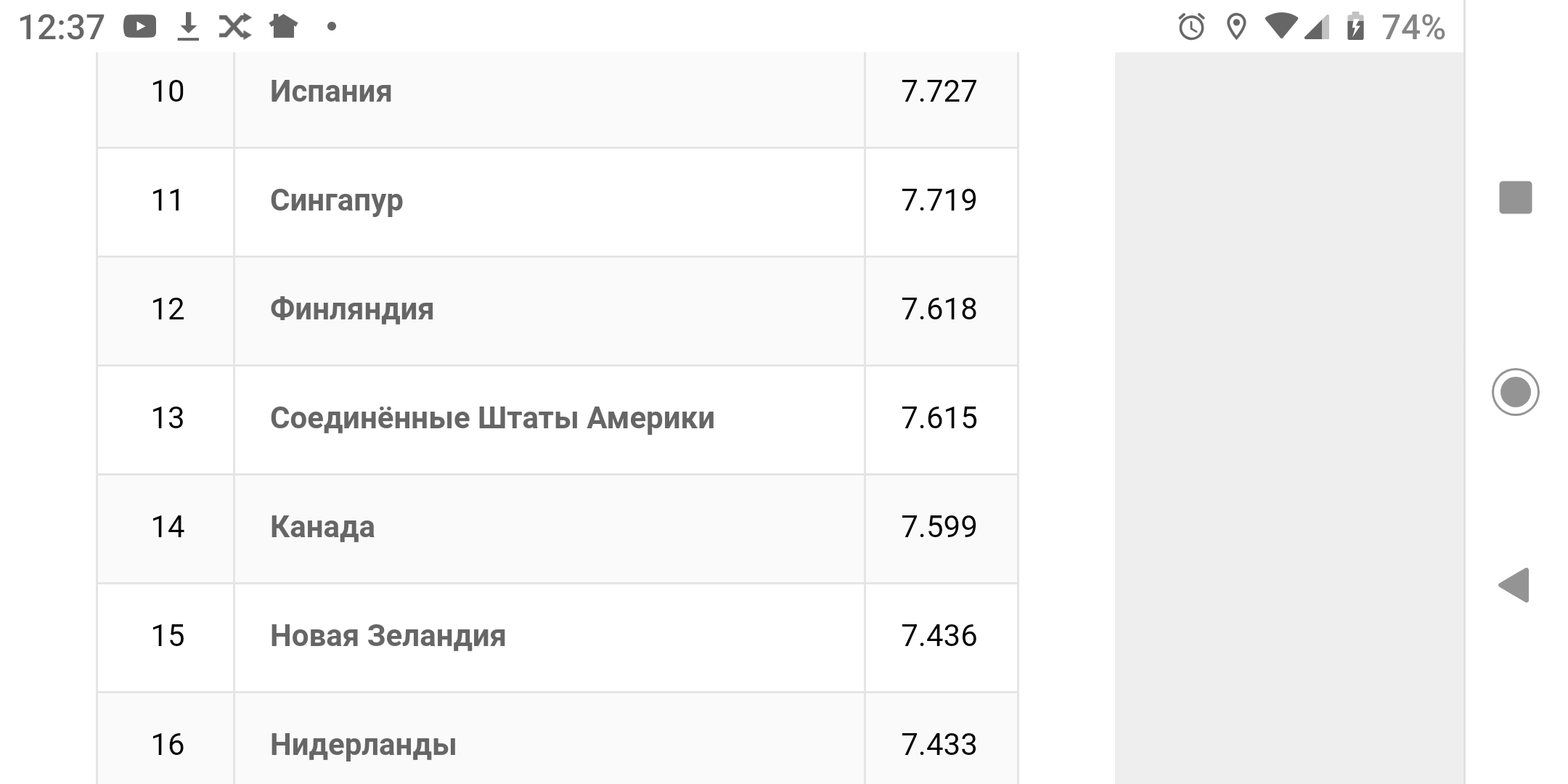This screenshot has height=784, width=1568.
Task: Select the Сингапур country name
Action: point(336,200)
